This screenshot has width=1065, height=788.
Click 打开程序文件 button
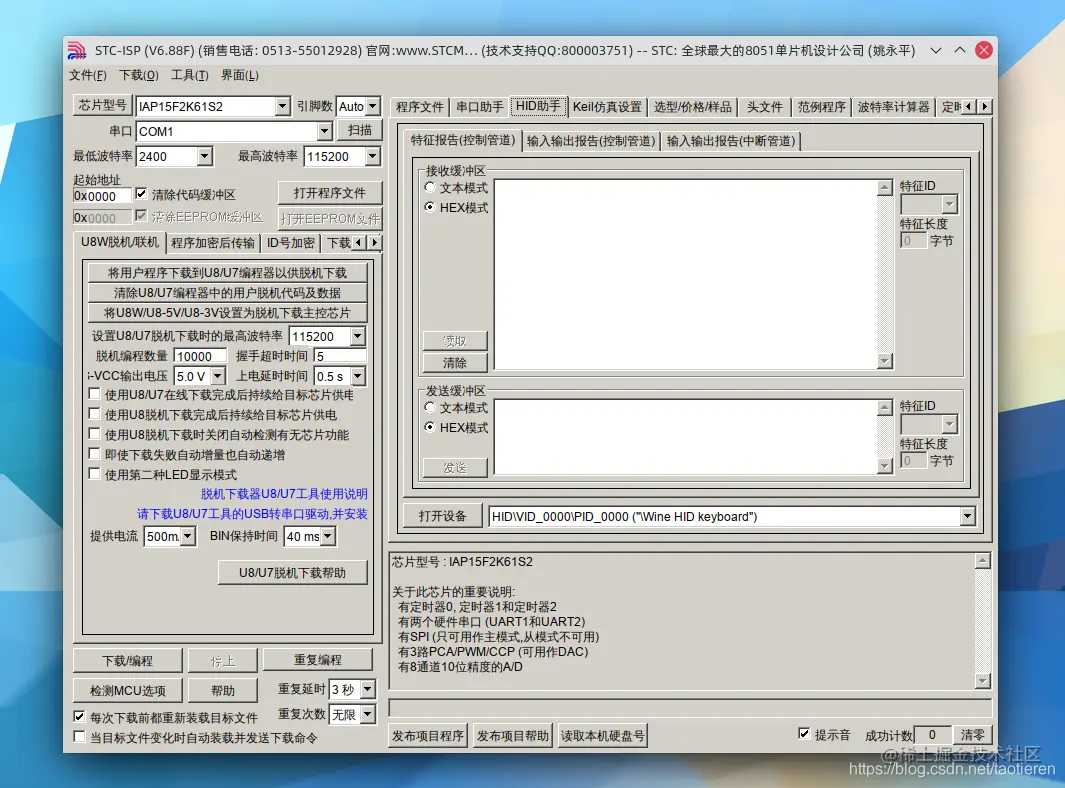coord(329,193)
